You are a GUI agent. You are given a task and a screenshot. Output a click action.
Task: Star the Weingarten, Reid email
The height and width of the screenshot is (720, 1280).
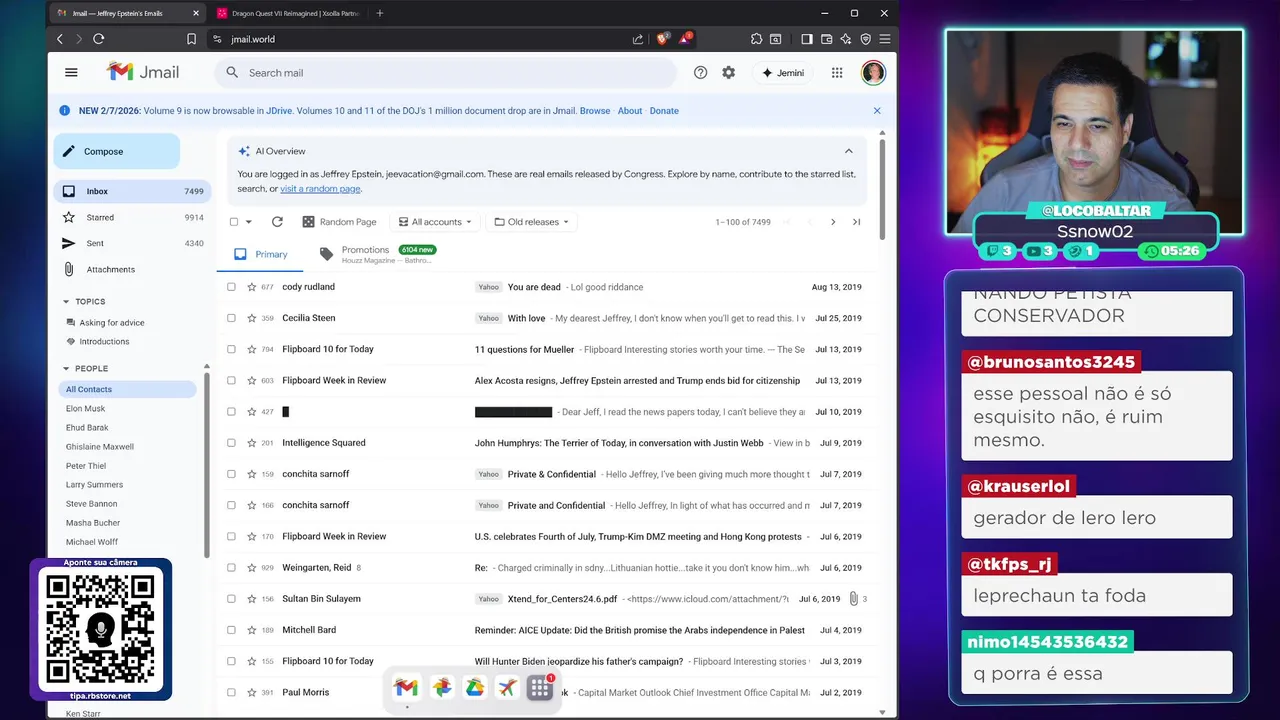point(252,568)
